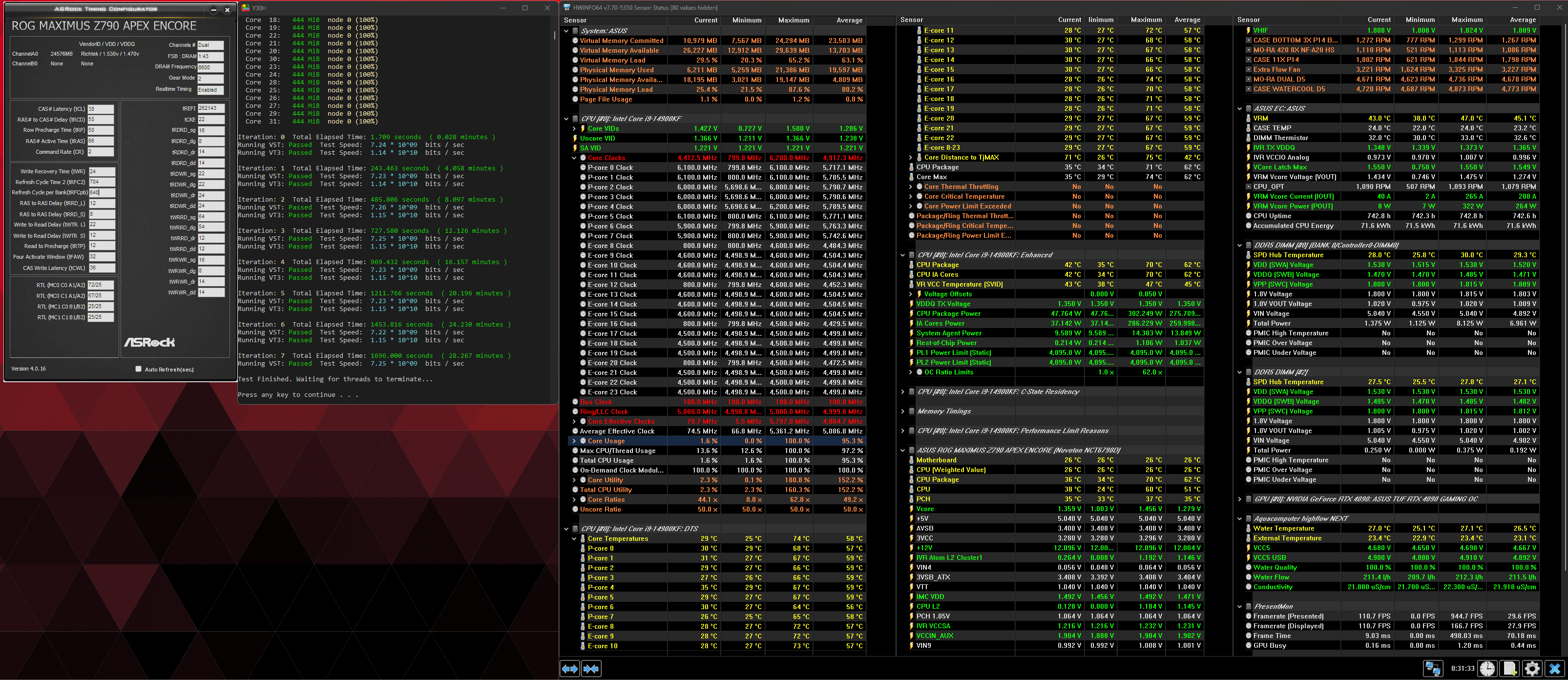This screenshot has height=680, width=1568.
Task: Expand Core Effective Clocks
Action: 574,421
